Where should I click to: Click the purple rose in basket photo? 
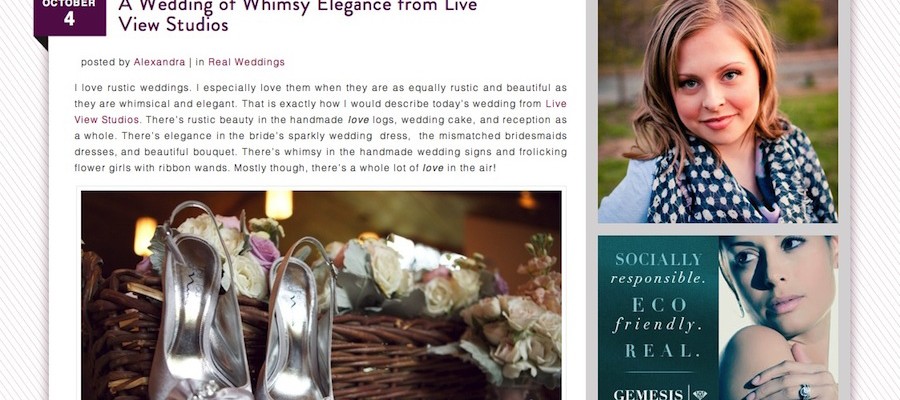coord(263,251)
